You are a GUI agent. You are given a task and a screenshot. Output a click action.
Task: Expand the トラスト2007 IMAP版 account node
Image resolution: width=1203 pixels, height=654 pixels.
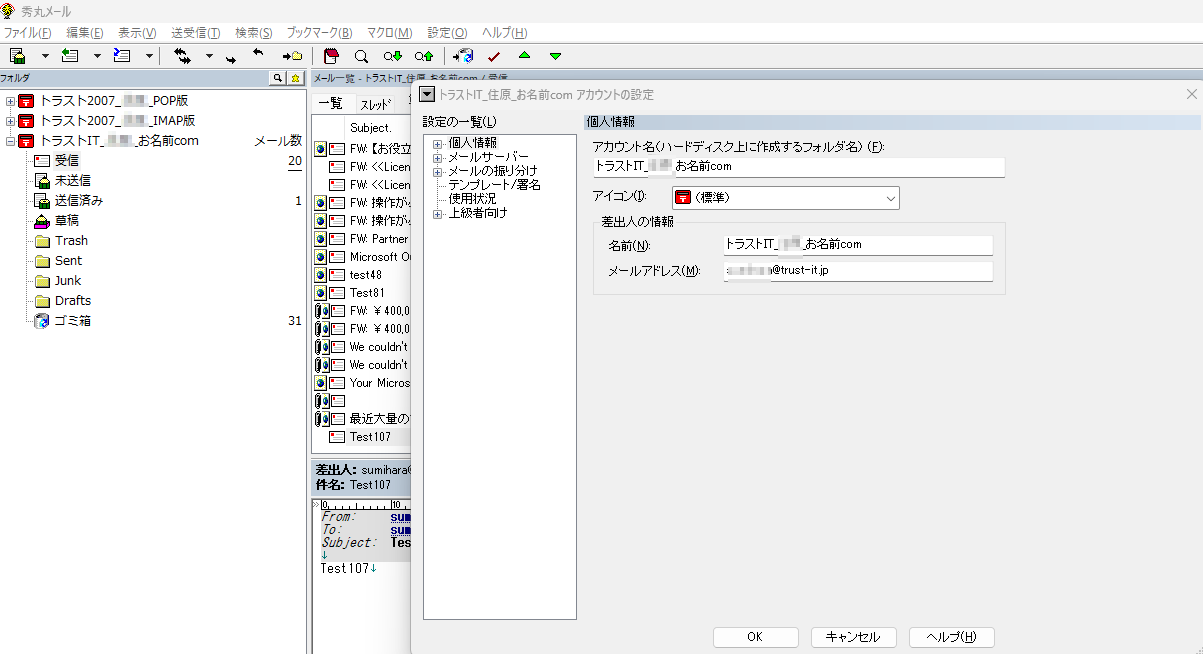point(10,121)
